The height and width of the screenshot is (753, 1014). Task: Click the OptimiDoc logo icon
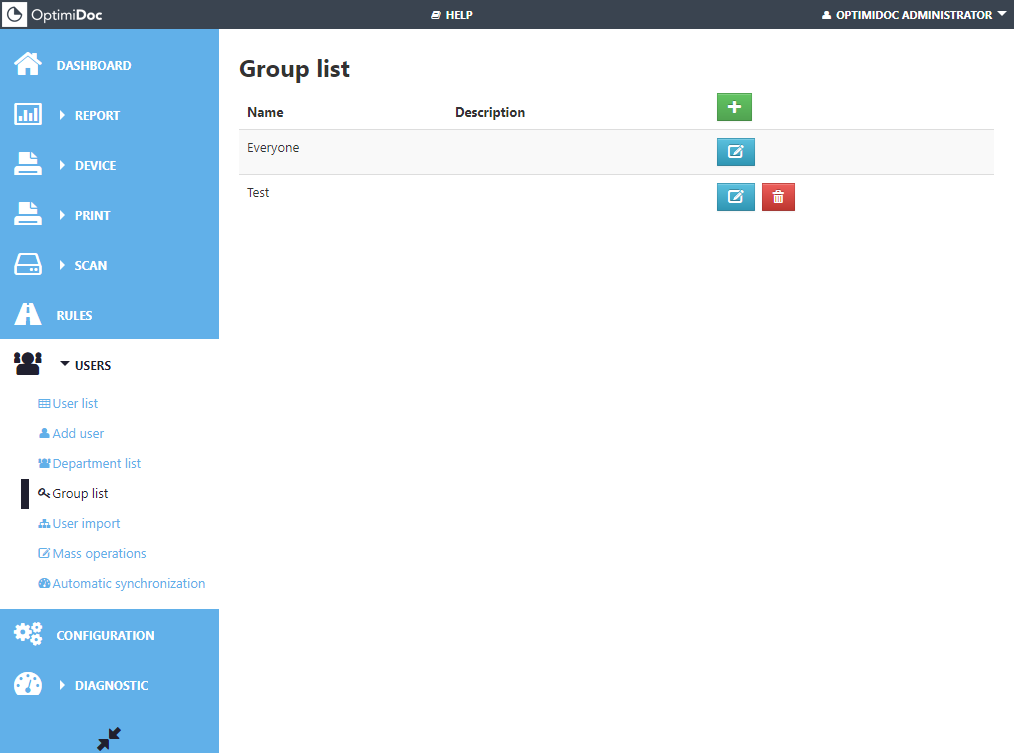tap(14, 14)
